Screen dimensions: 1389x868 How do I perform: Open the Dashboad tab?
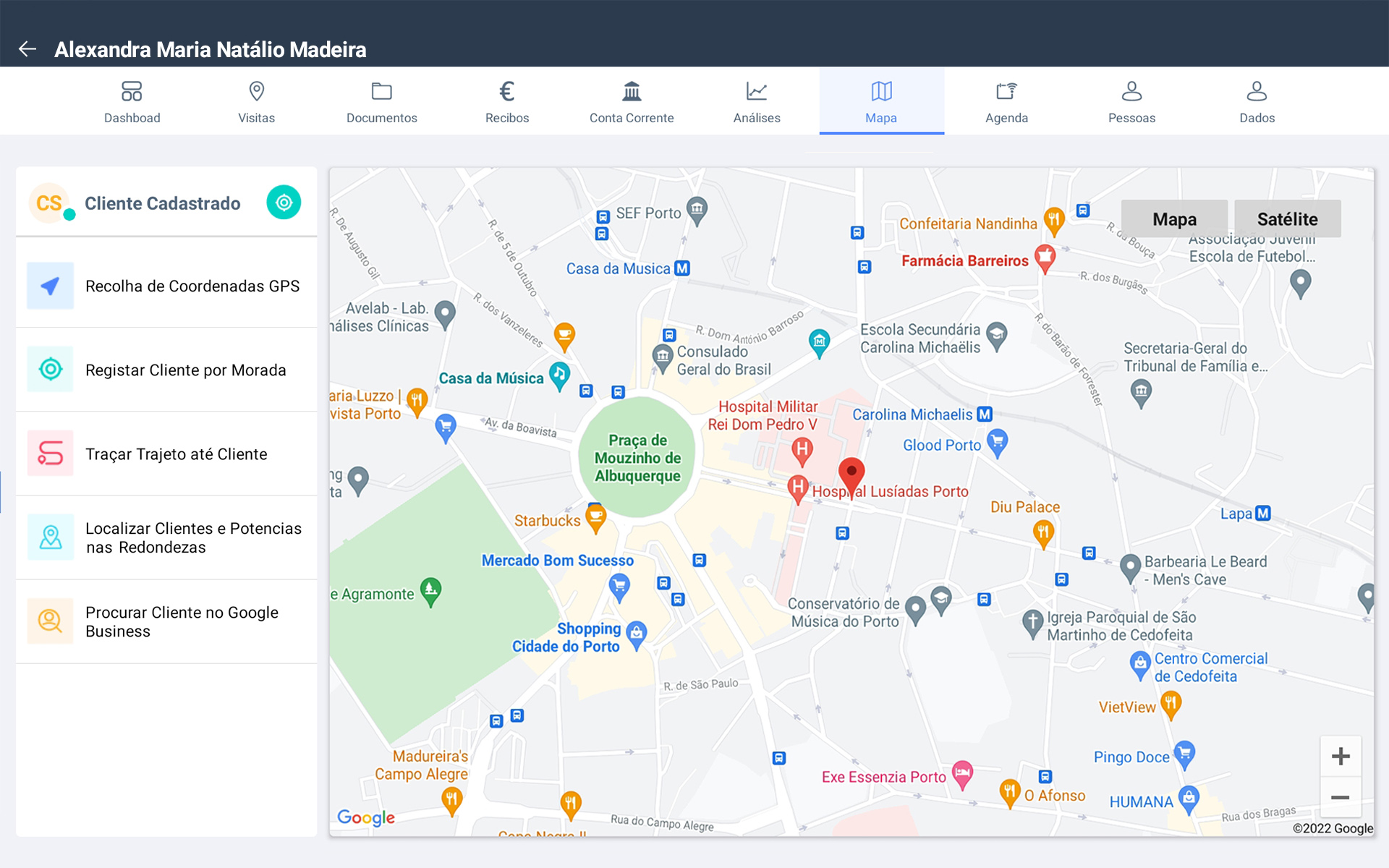[x=132, y=101]
